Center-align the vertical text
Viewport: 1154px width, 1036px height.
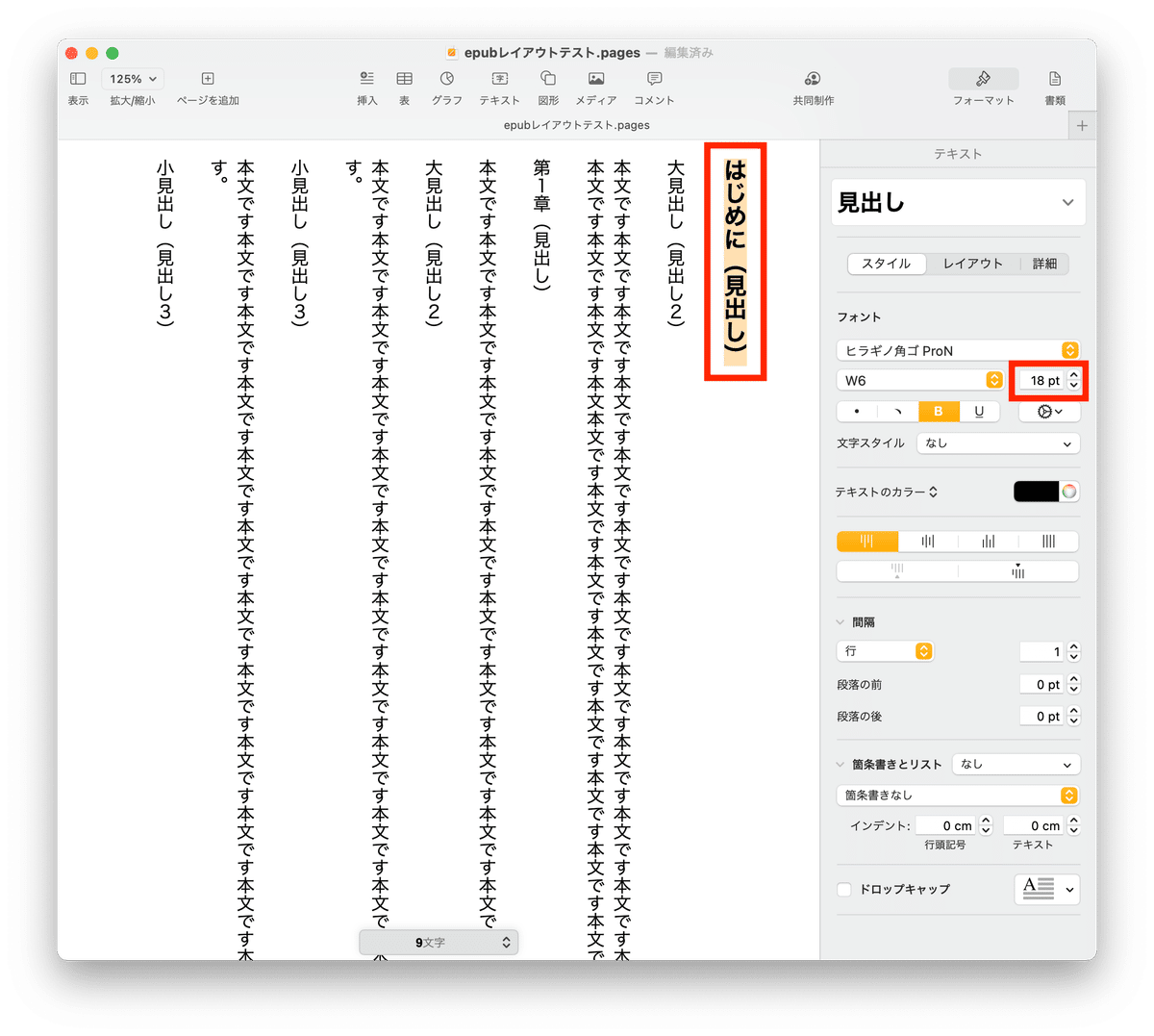pyautogui.click(x=928, y=542)
